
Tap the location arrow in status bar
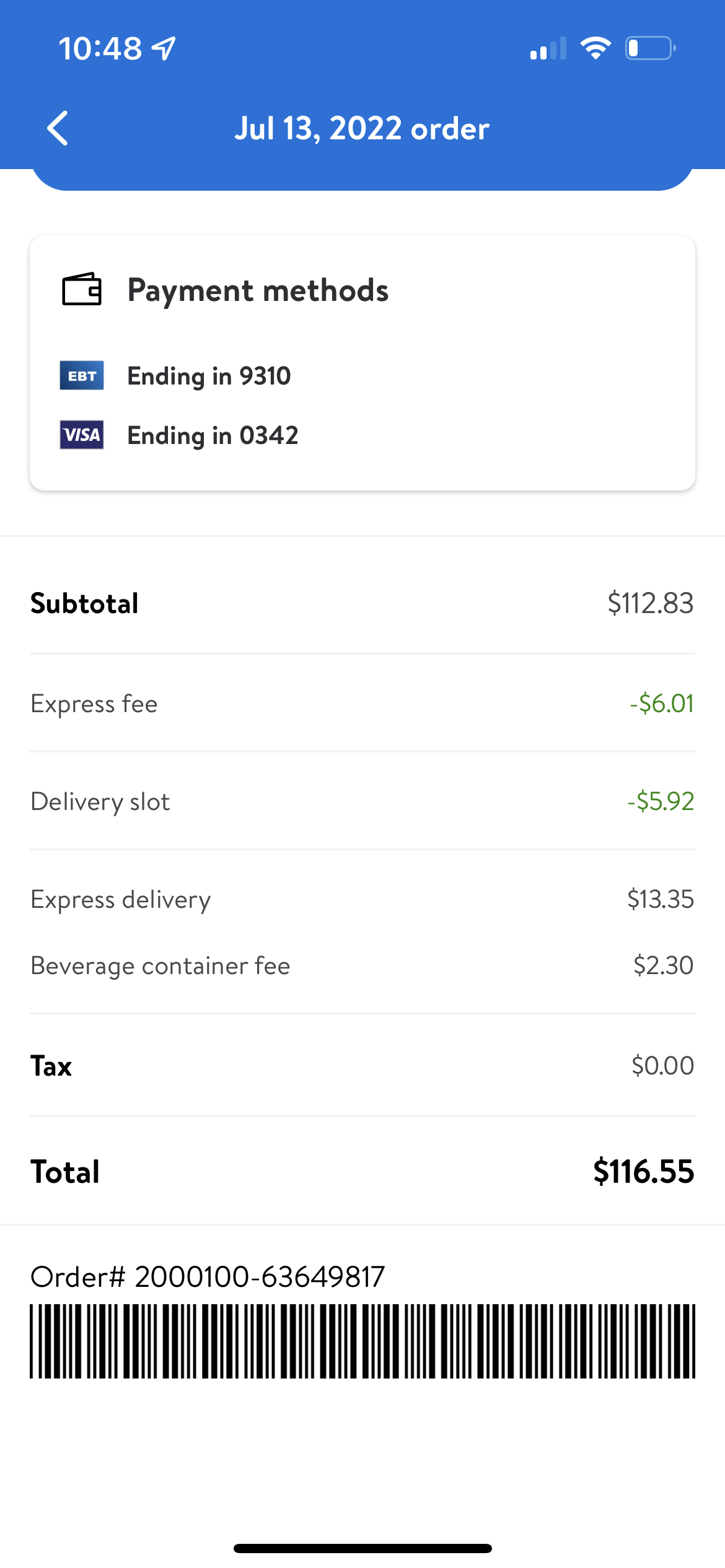pos(164,48)
